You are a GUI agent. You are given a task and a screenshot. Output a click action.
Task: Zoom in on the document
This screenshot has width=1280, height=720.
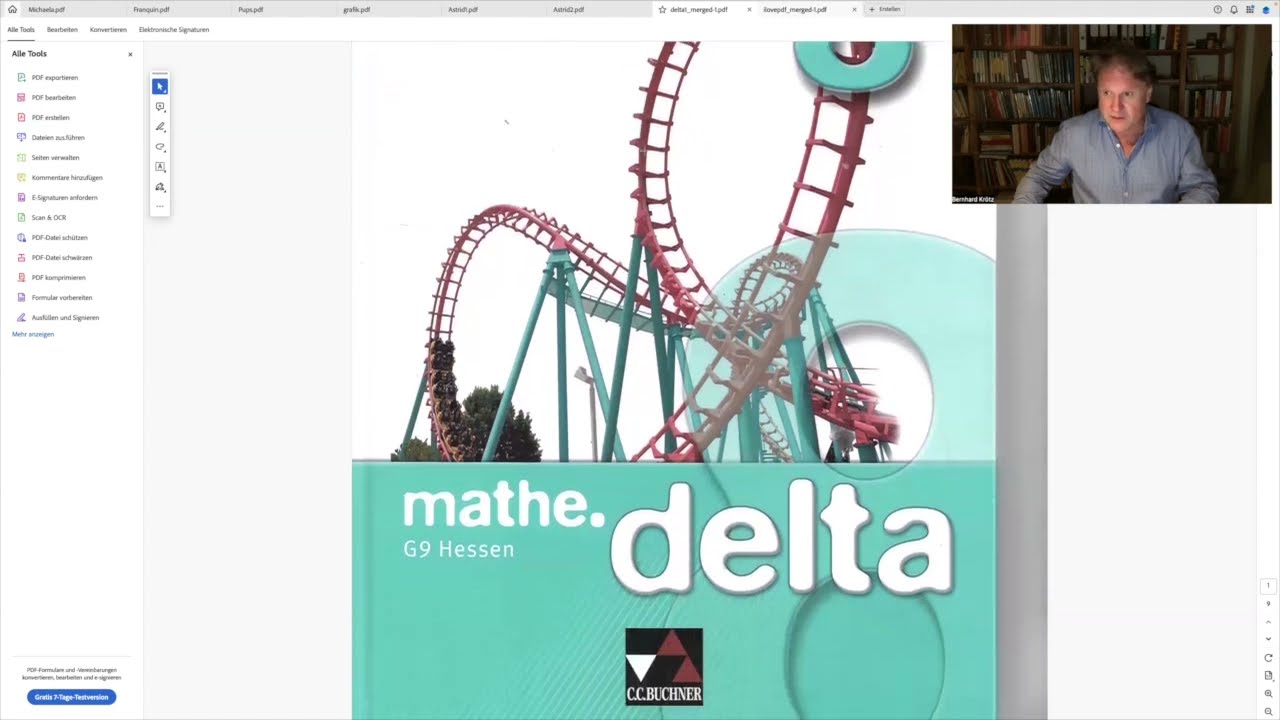coord(1268,693)
